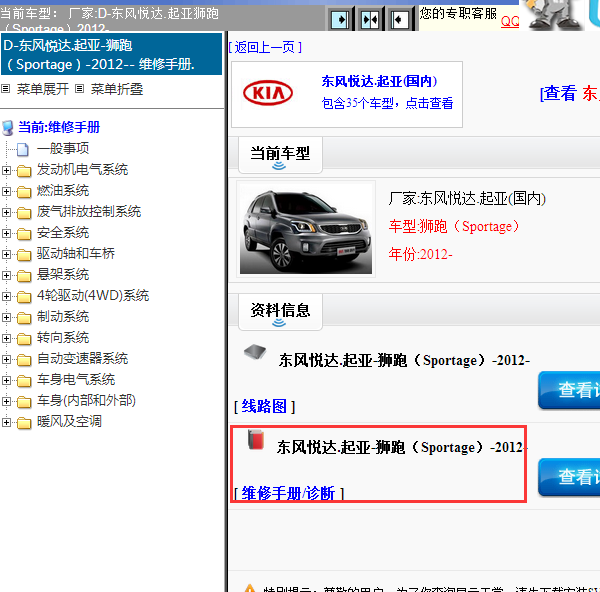Select 当前:维修手册 tree root label
This screenshot has width=600, height=592.
point(59,127)
